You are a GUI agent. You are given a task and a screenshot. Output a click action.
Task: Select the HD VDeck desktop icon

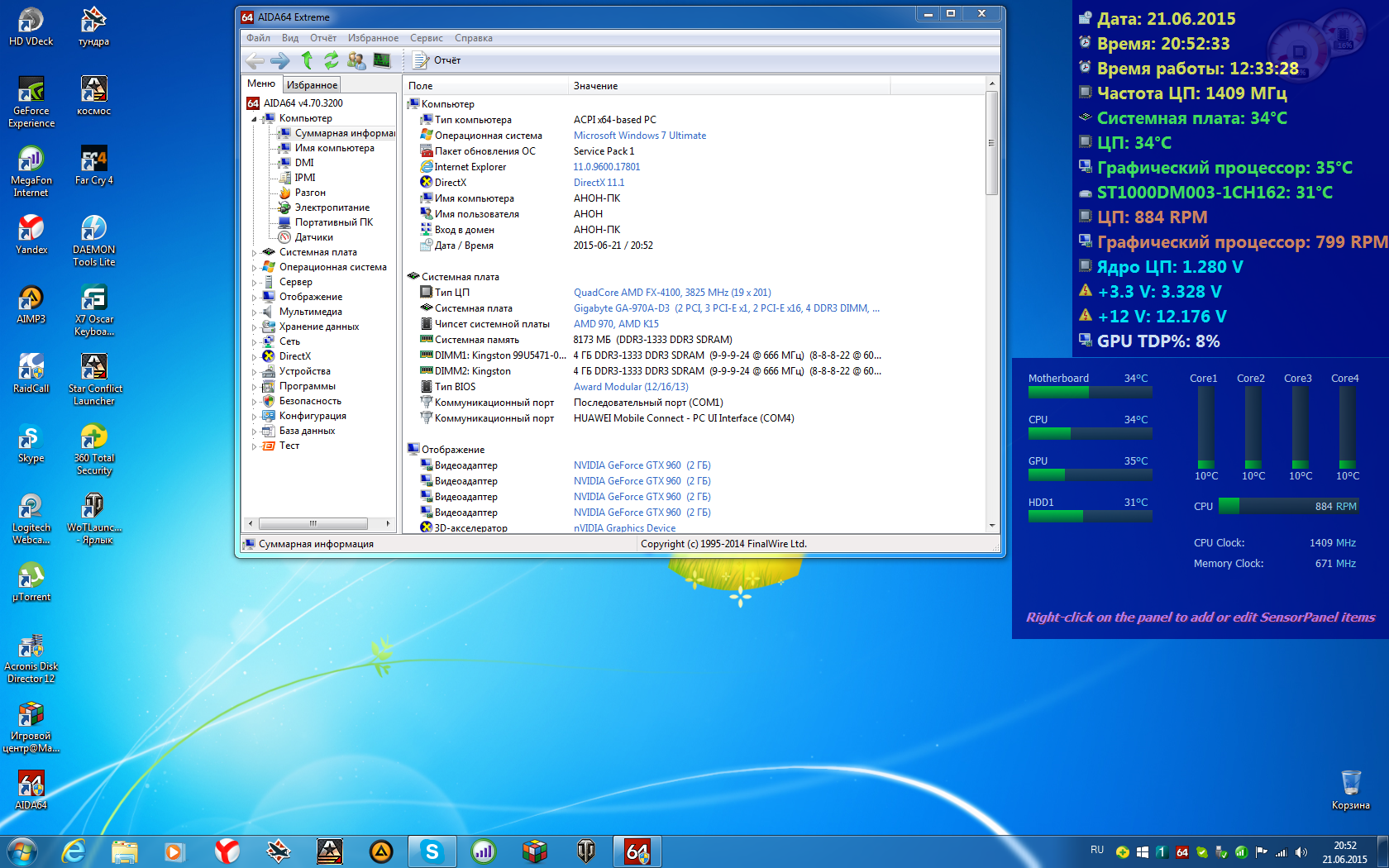click(31, 27)
